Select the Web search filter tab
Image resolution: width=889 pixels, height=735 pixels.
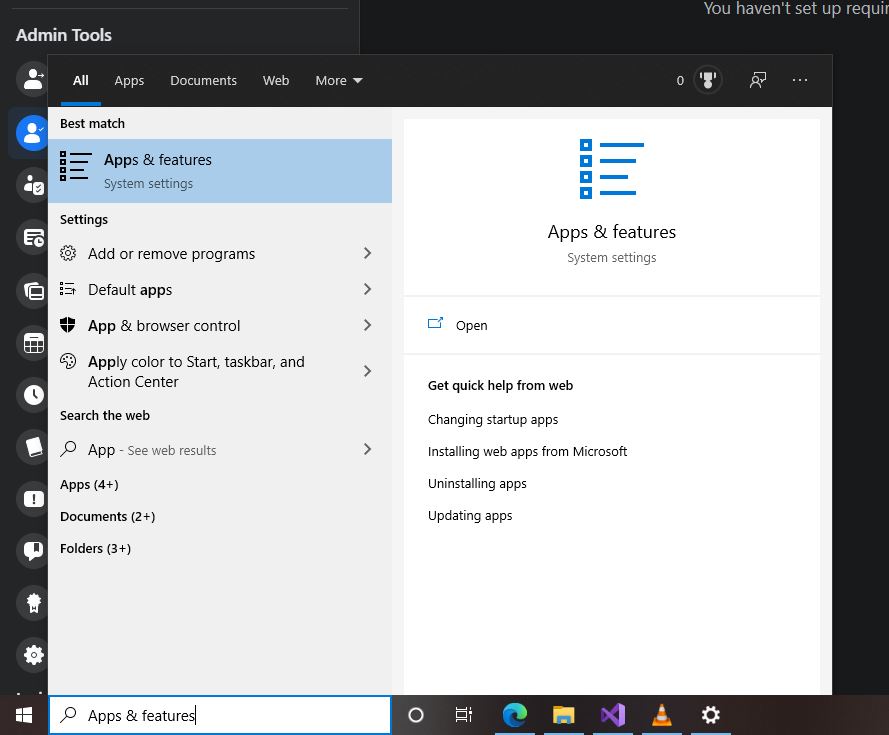point(276,80)
